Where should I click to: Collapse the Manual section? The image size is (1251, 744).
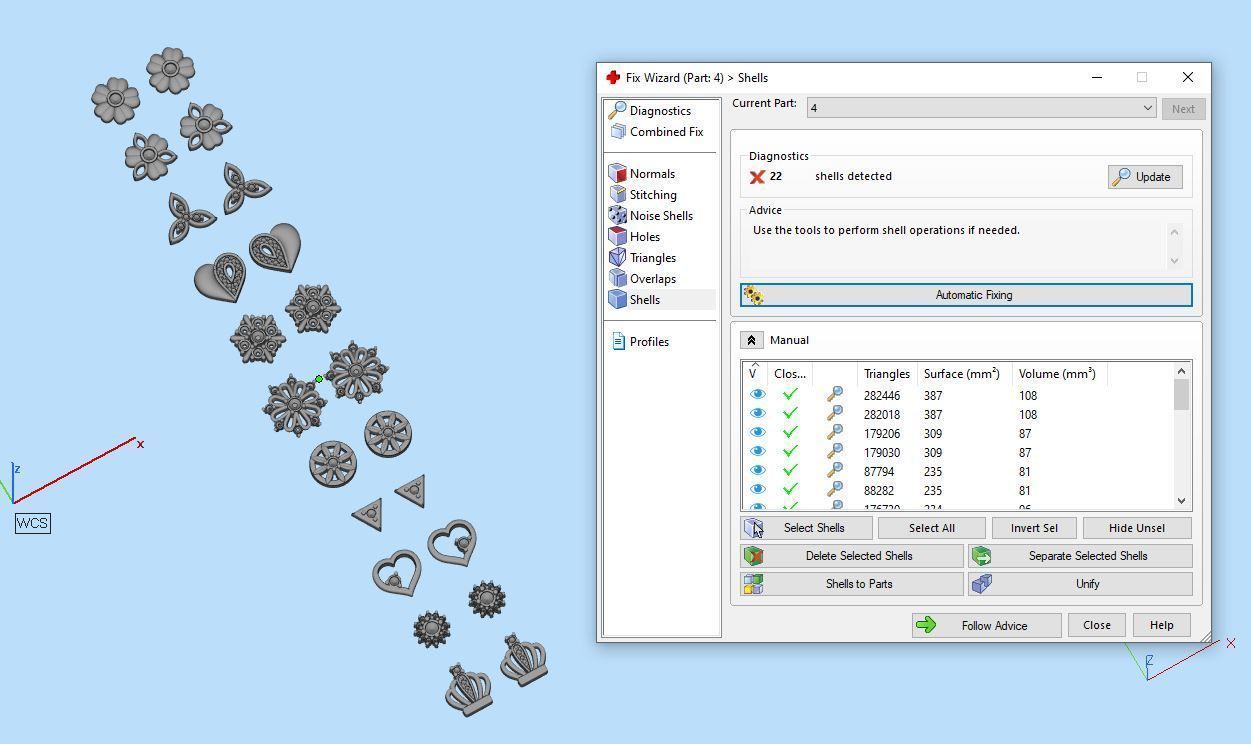point(752,340)
